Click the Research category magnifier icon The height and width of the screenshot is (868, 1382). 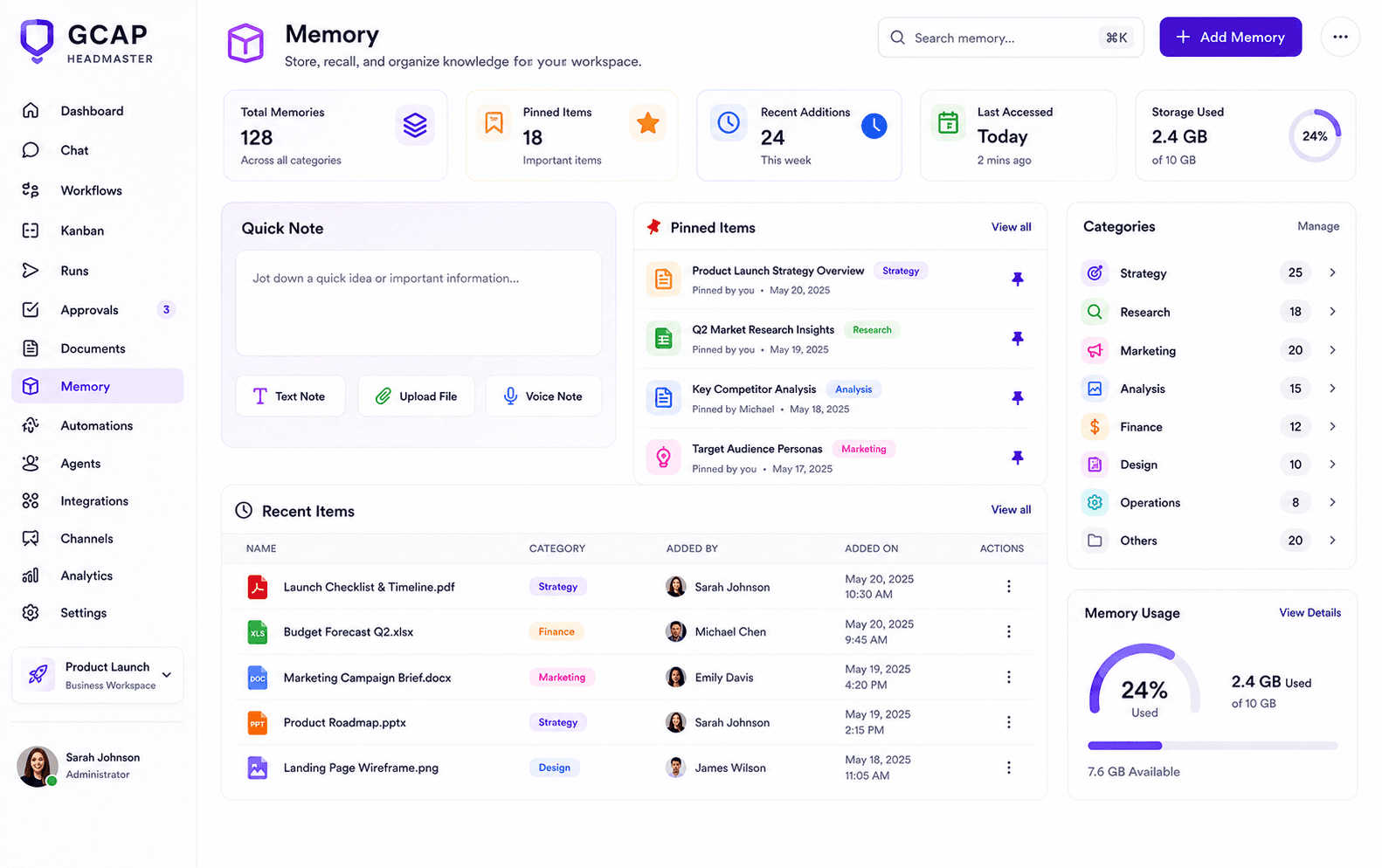coord(1095,312)
